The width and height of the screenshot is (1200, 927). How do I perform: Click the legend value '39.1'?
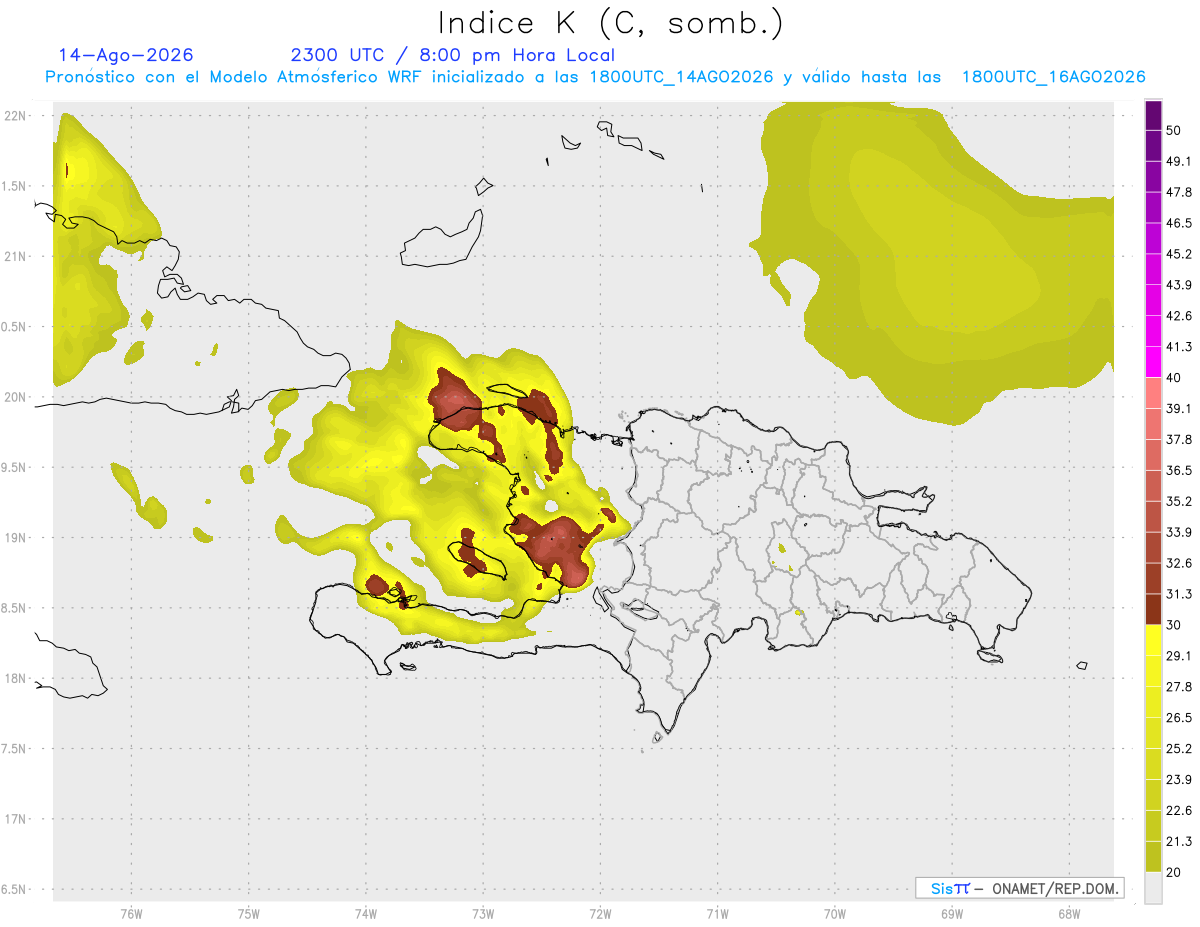[1179, 408]
